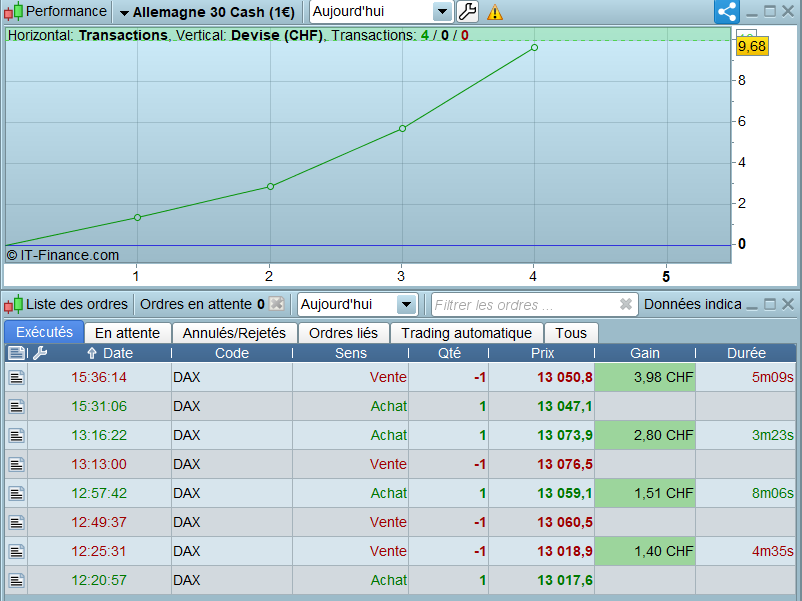Image resolution: width=802 pixels, height=601 pixels.
Task: Maximize the Performance panel
Action: click(x=770, y=11)
